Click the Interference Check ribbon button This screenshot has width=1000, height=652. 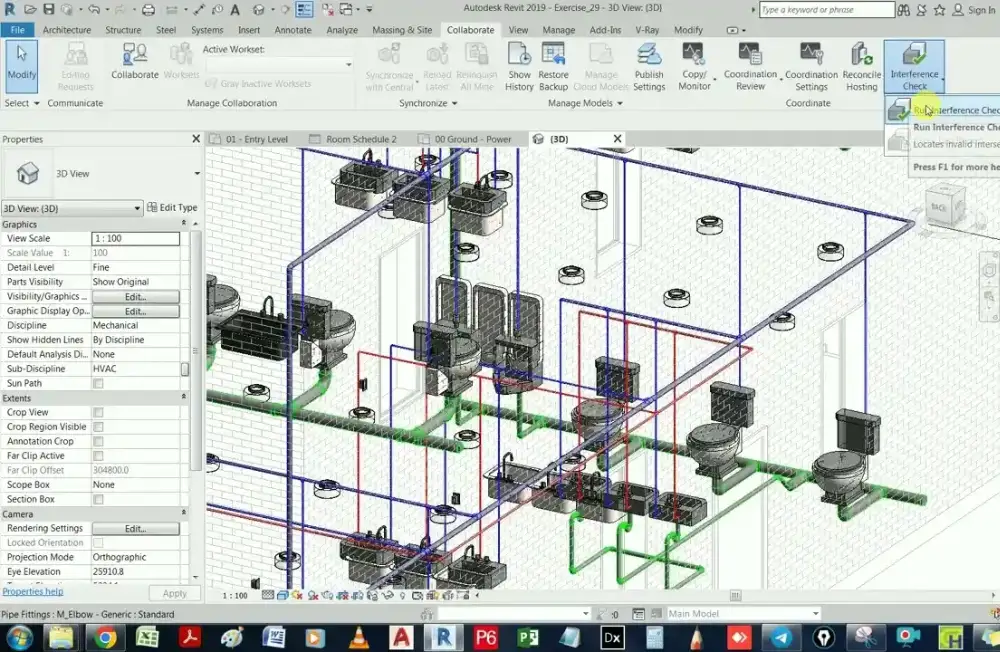tap(914, 67)
